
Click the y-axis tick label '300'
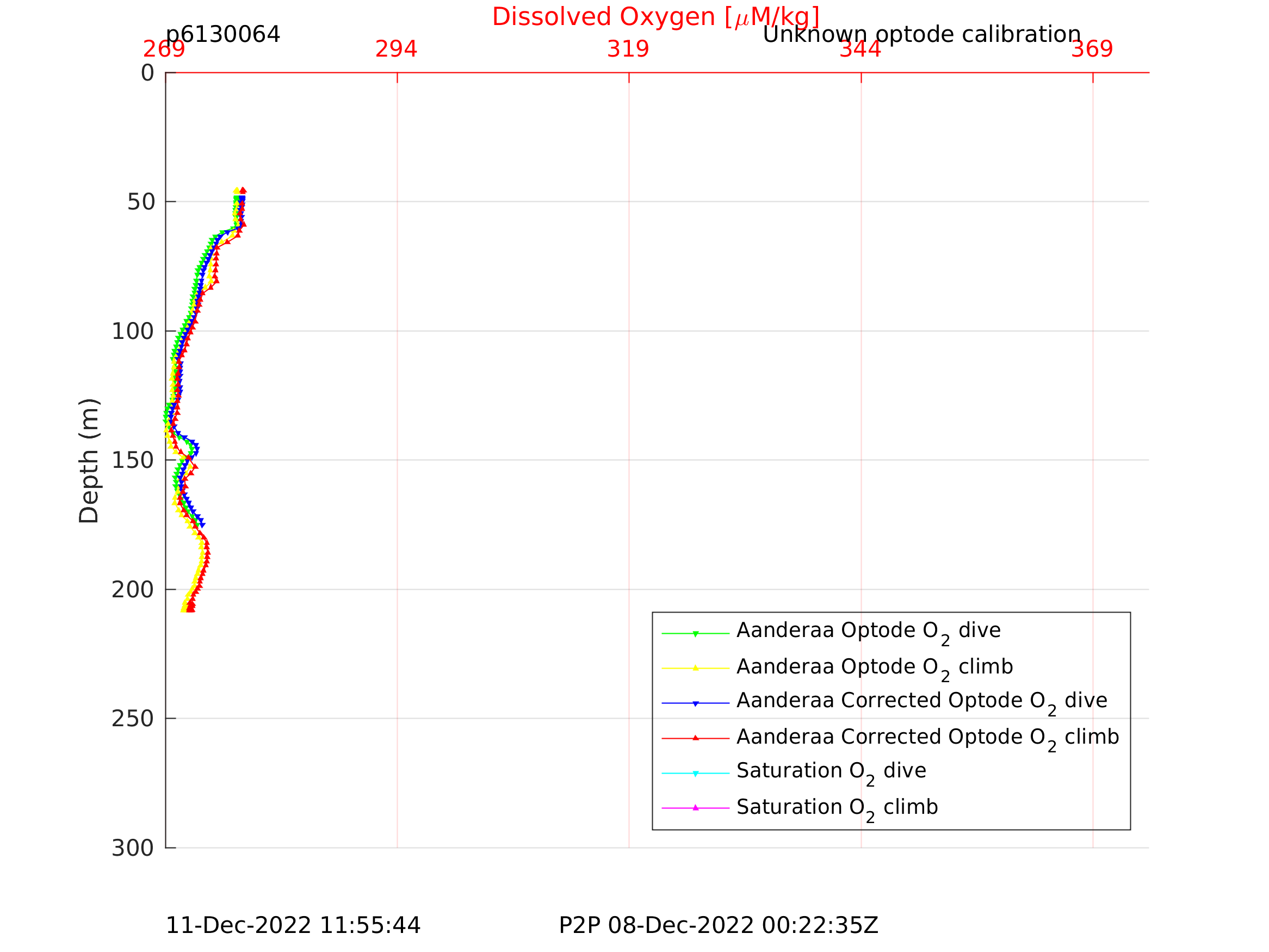(x=133, y=848)
